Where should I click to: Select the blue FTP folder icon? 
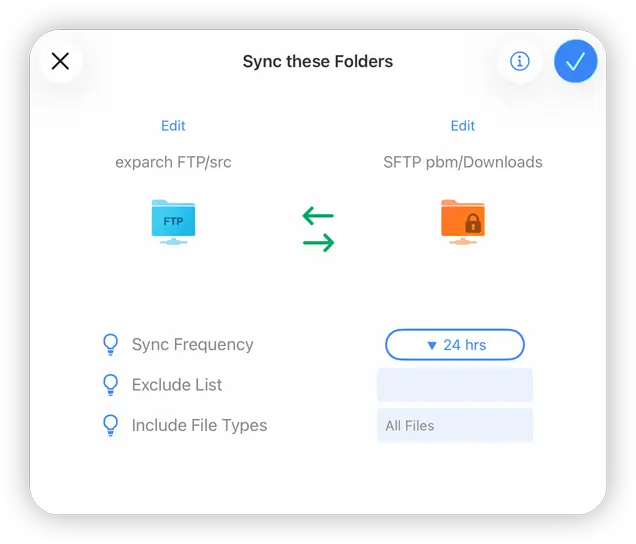pos(173,222)
